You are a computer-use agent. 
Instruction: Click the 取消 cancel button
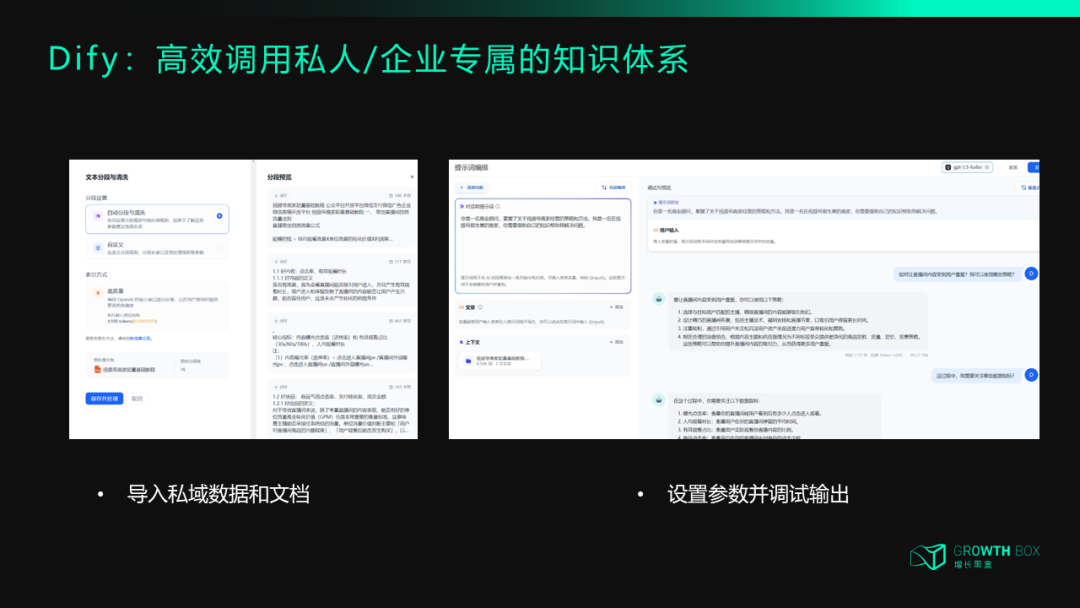click(138, 398)
